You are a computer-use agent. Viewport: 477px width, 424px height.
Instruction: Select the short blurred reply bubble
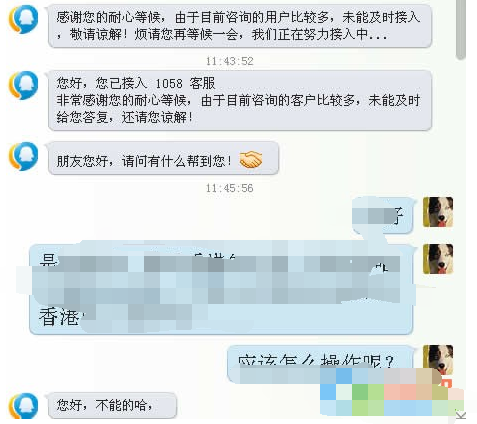point(384,215)
